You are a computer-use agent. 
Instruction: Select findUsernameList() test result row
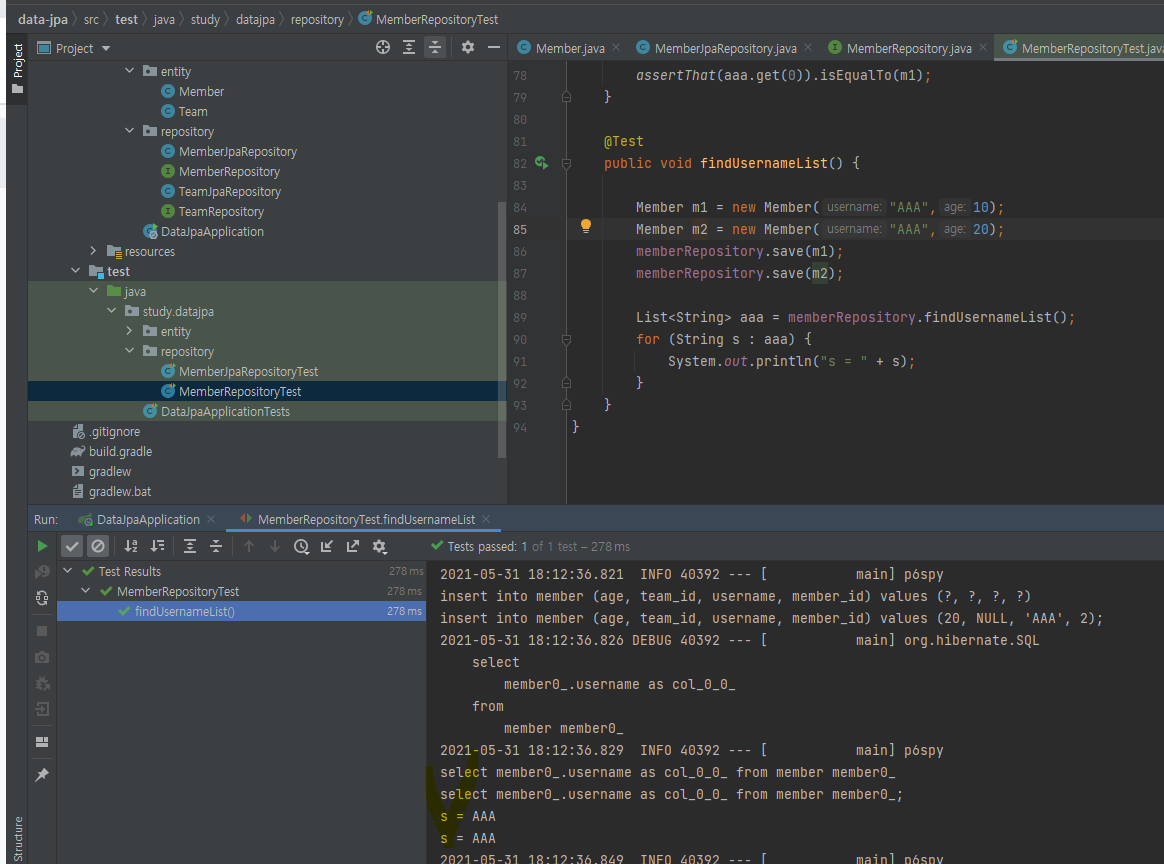tap(241, 612)
